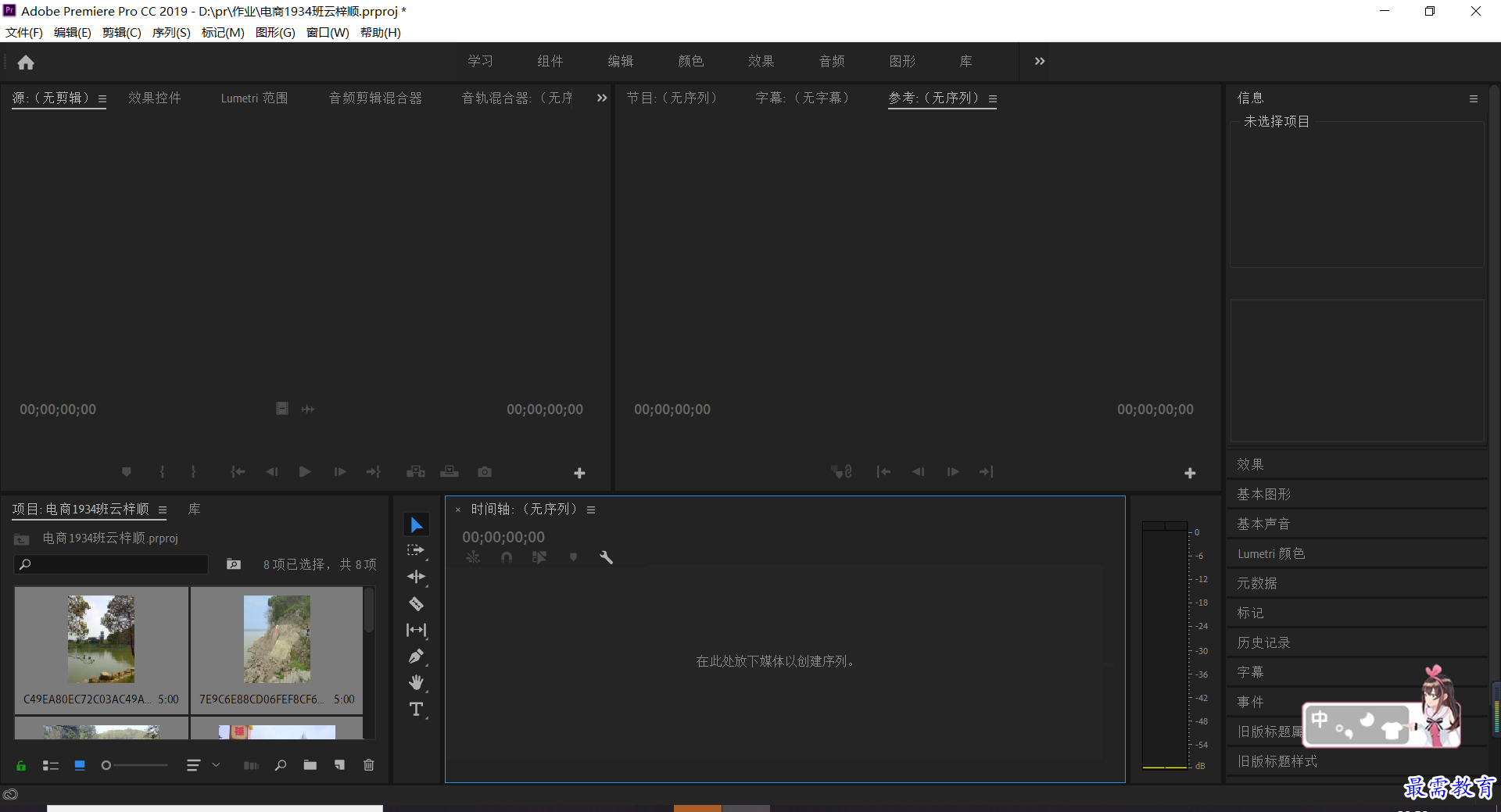Open reference monitor panel menu
This screenshot has height=812, width=1501.
click(x=993, y=99)
